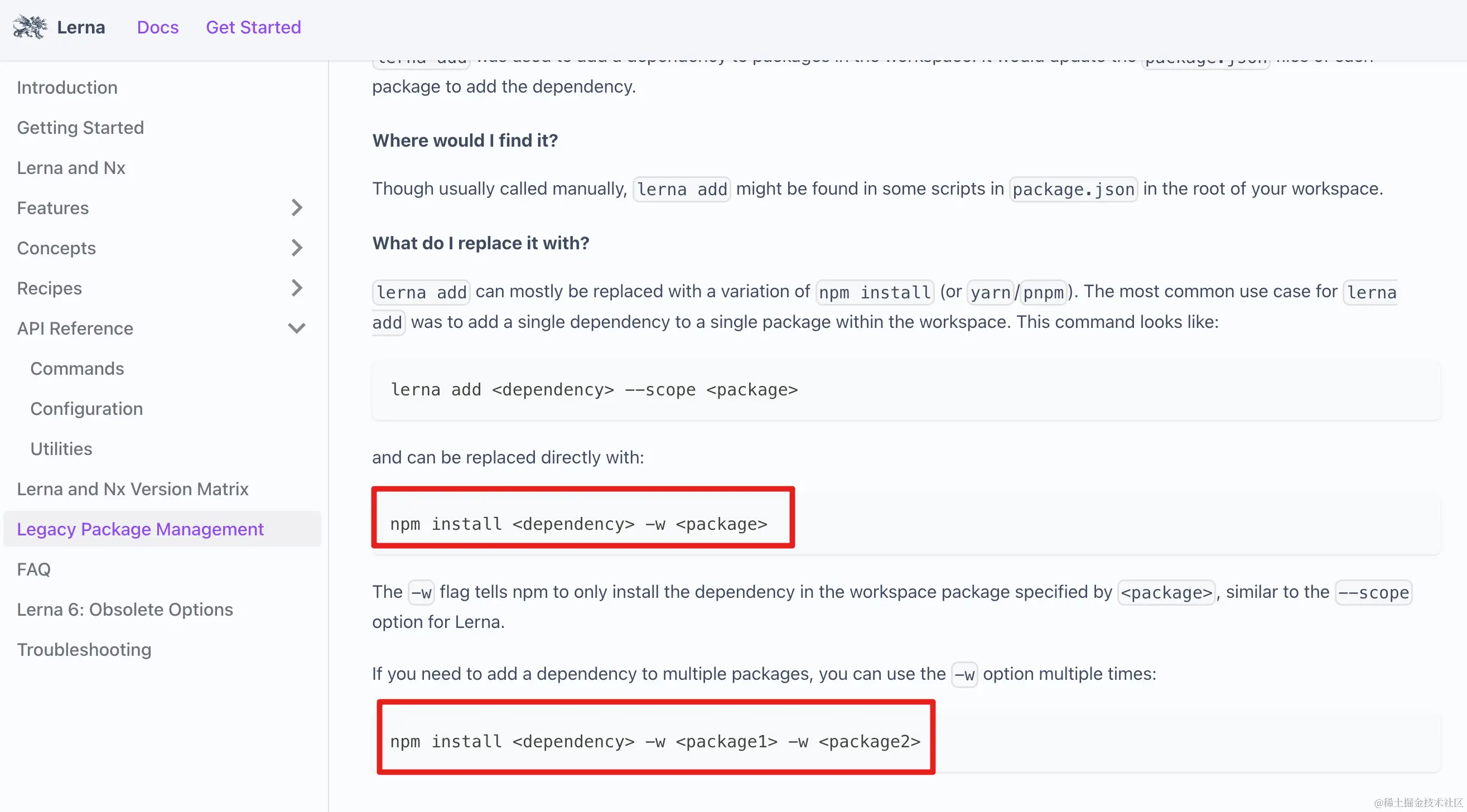Open the FAQ page
1467x812 pixels.
tap(33, 569)
